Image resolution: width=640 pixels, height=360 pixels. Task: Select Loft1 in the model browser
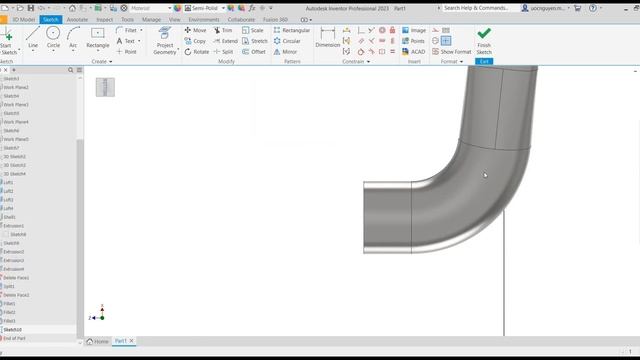[x=8, y=182]
